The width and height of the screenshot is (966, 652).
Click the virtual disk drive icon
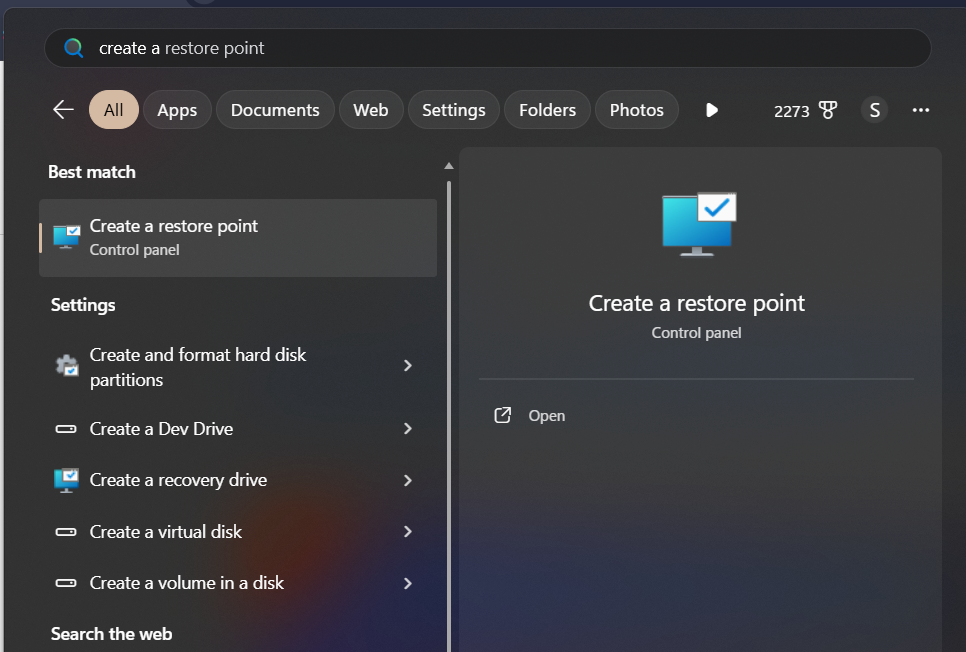(x=66, y=532)
